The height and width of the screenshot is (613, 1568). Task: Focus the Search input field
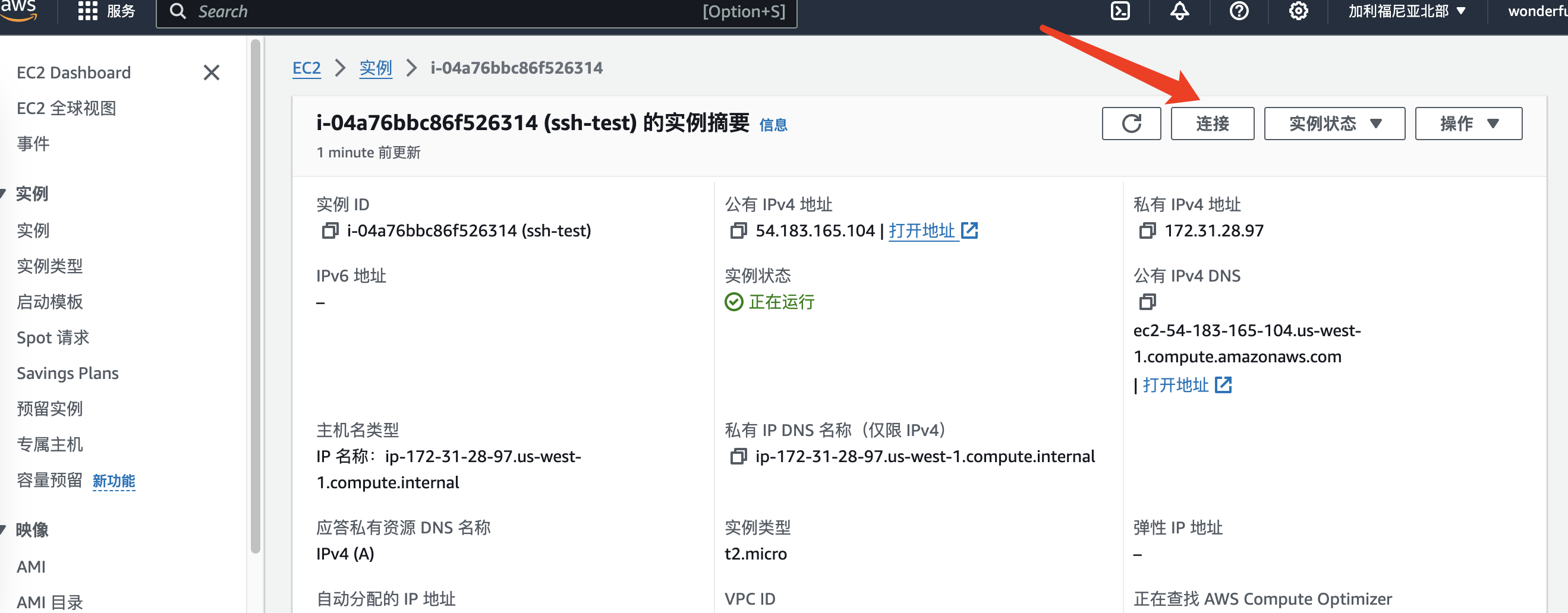(477, 11)
